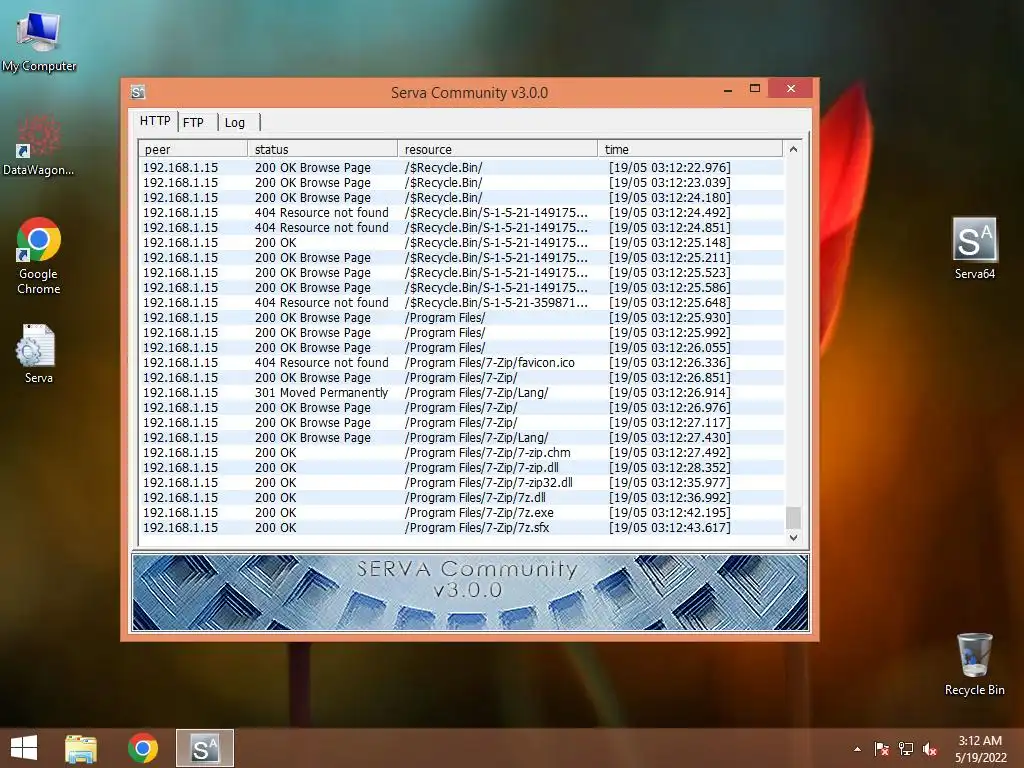Select 7-zip.dll resource row
1024x768 pixels.
click(x=462, y=468)
